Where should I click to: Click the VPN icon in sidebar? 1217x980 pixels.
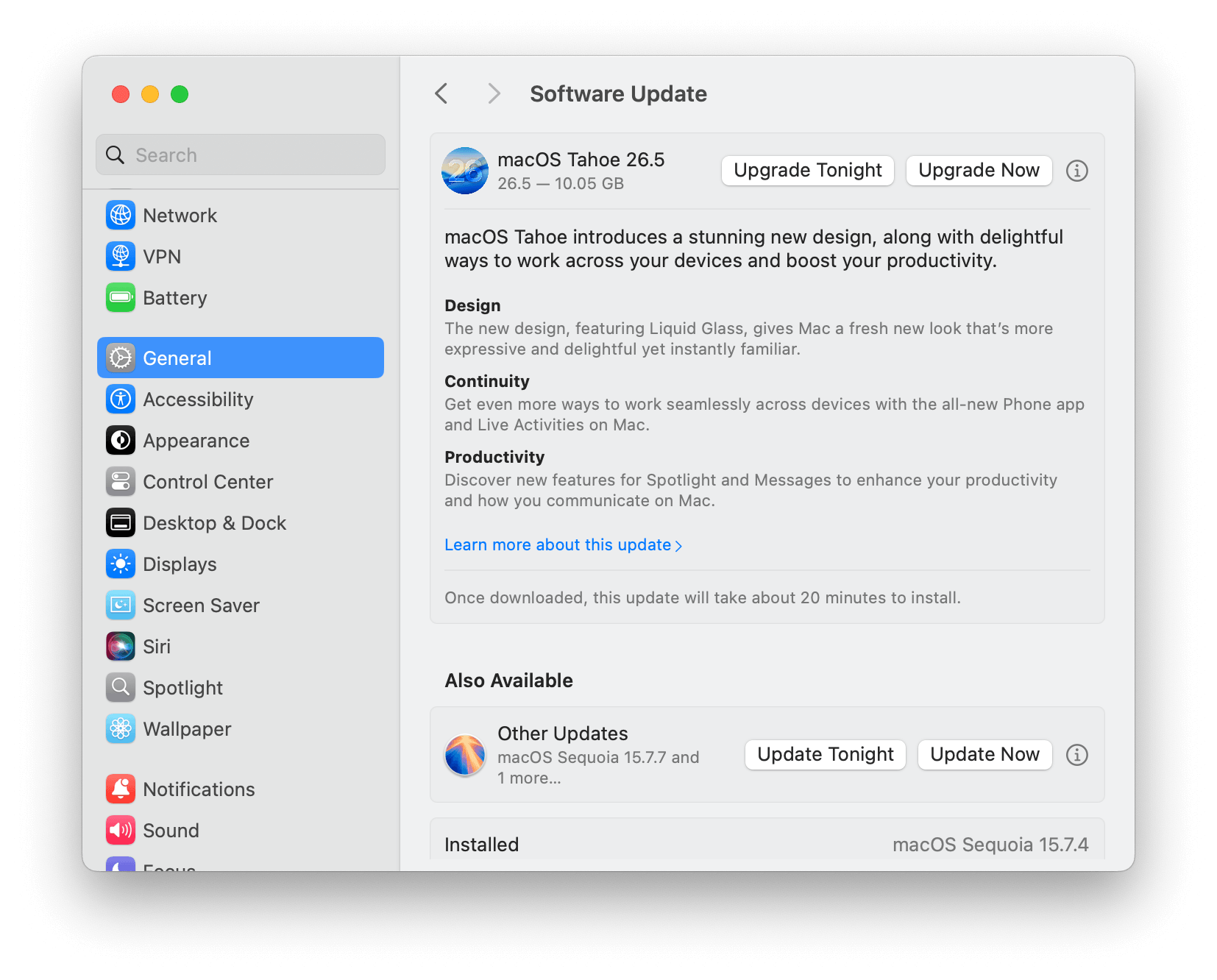tap(121, 256)
